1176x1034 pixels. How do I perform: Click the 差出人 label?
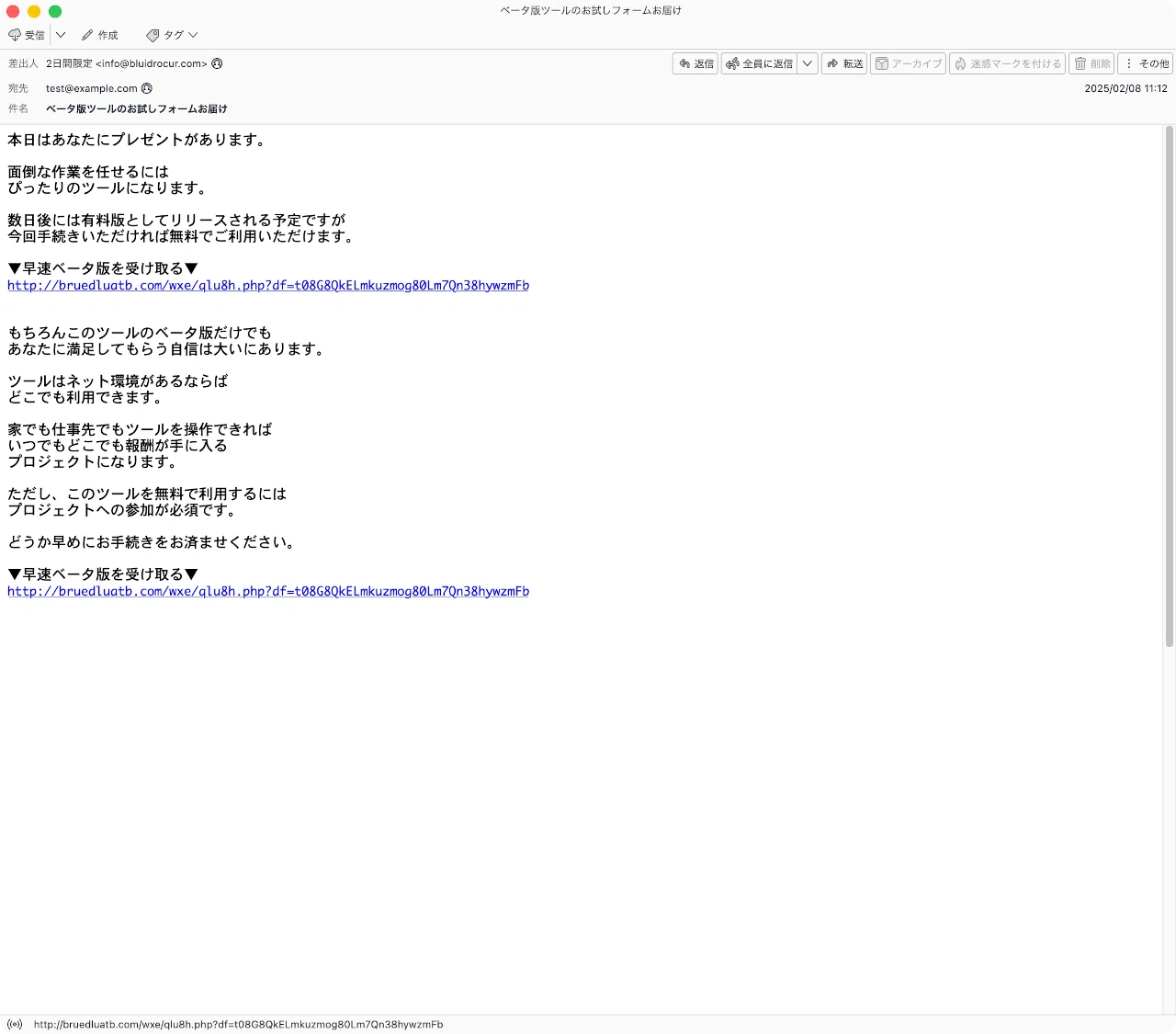click(23, 63)
